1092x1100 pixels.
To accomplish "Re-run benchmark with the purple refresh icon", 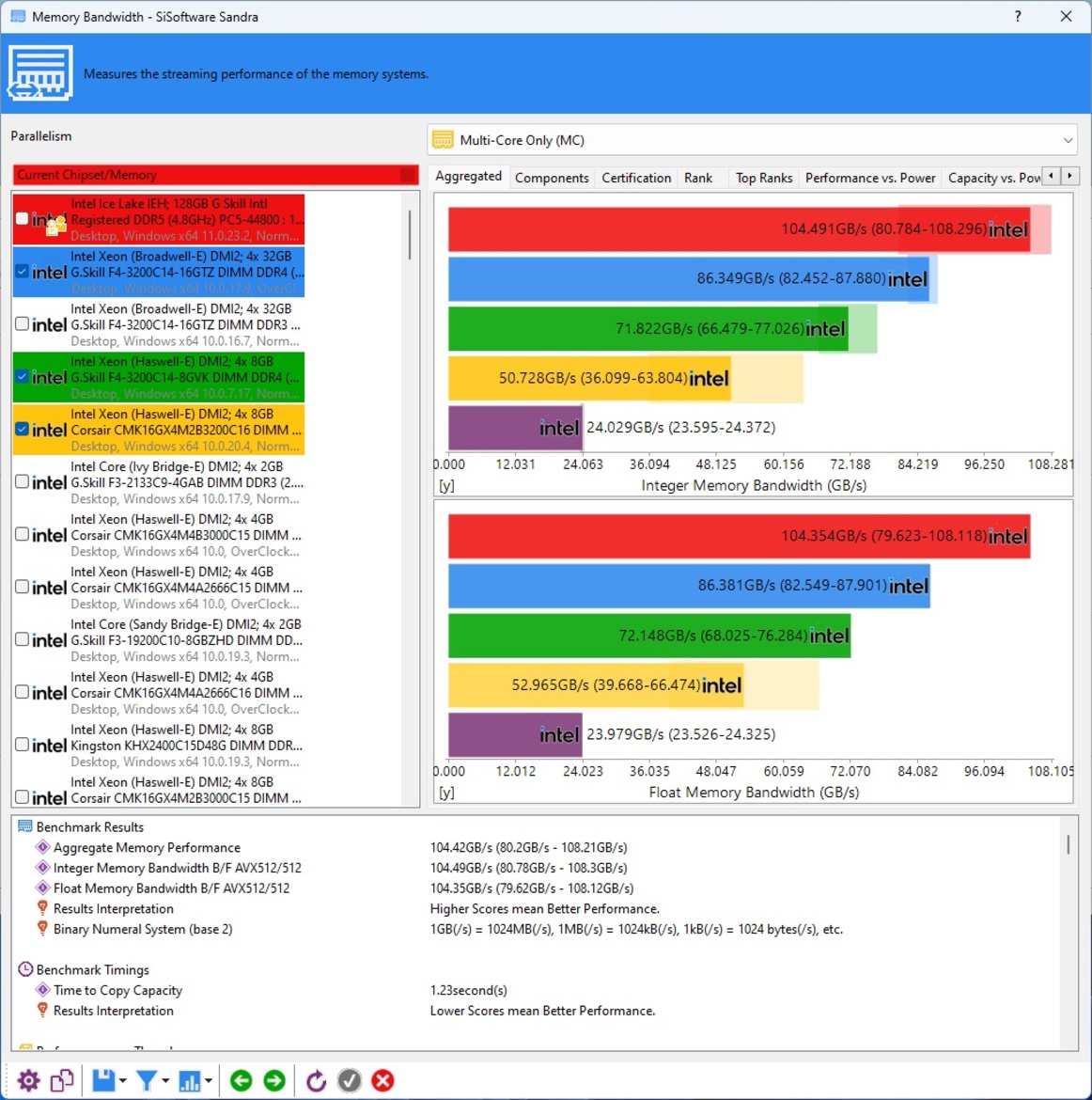I will [317, 1080].
